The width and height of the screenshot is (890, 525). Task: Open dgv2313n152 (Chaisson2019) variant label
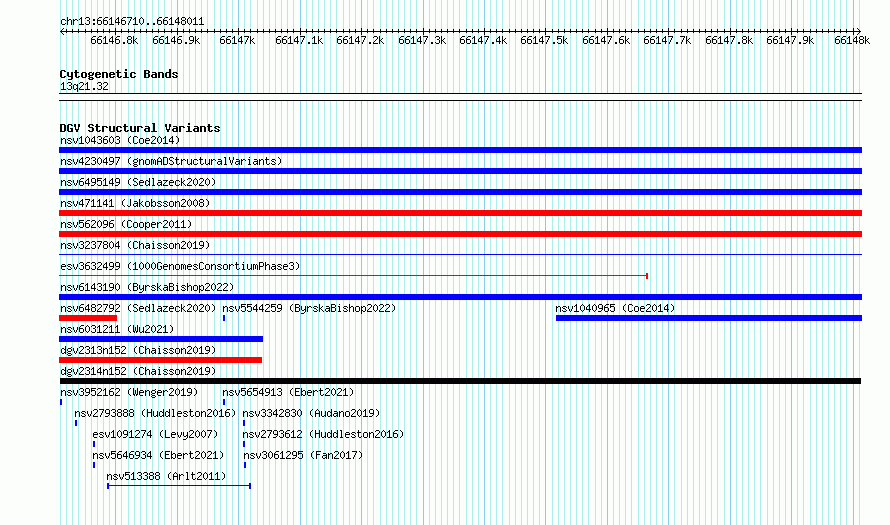pos(138,350)
